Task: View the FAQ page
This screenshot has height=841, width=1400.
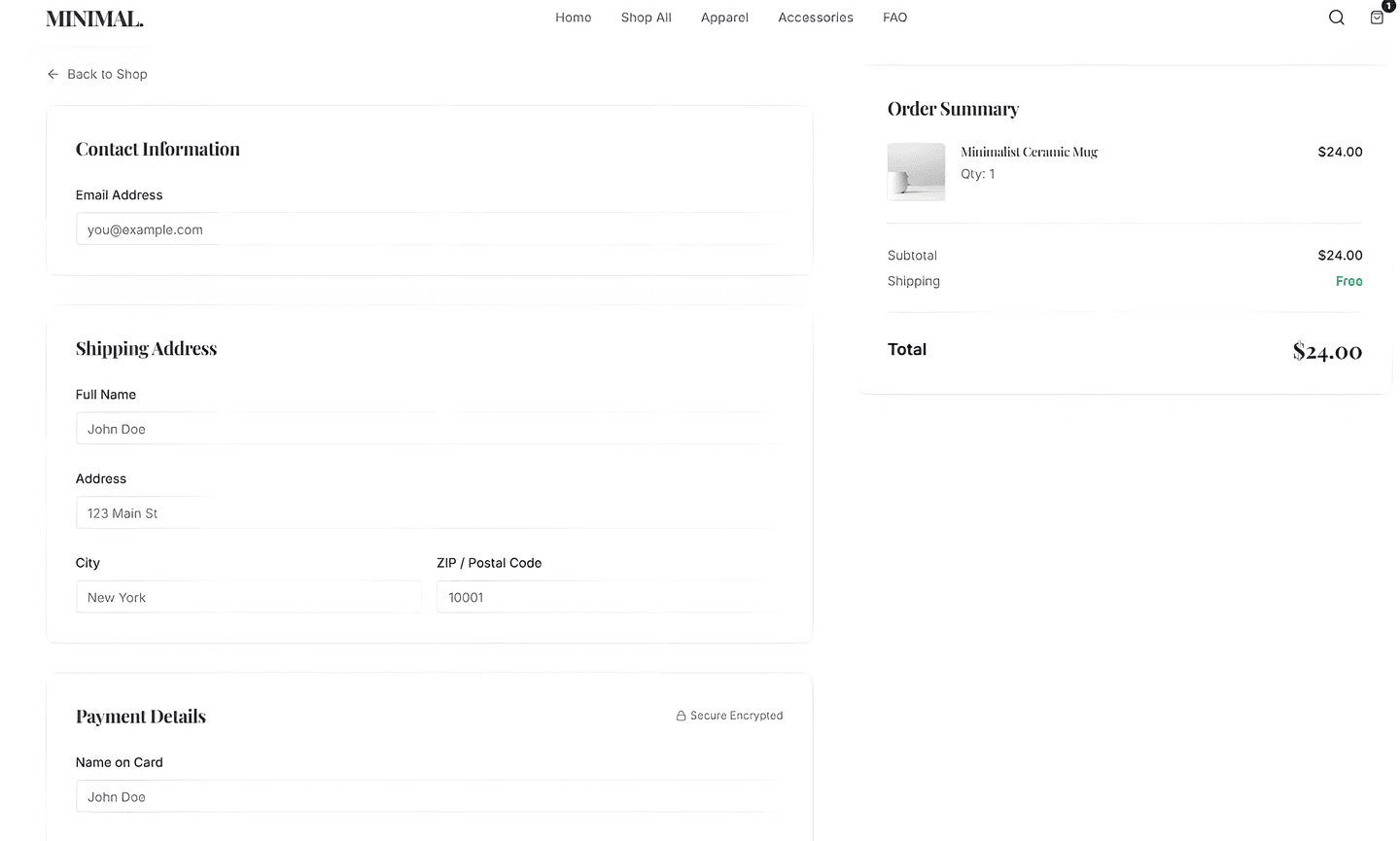Action: (894, 18)
